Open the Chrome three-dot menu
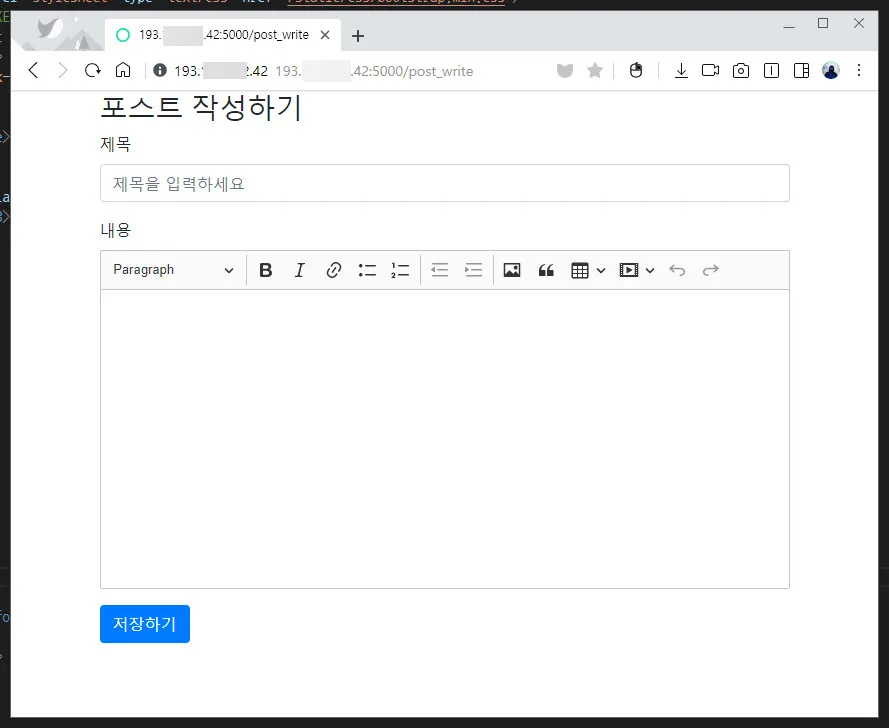 pyautogui.click(x=859, y=70)
